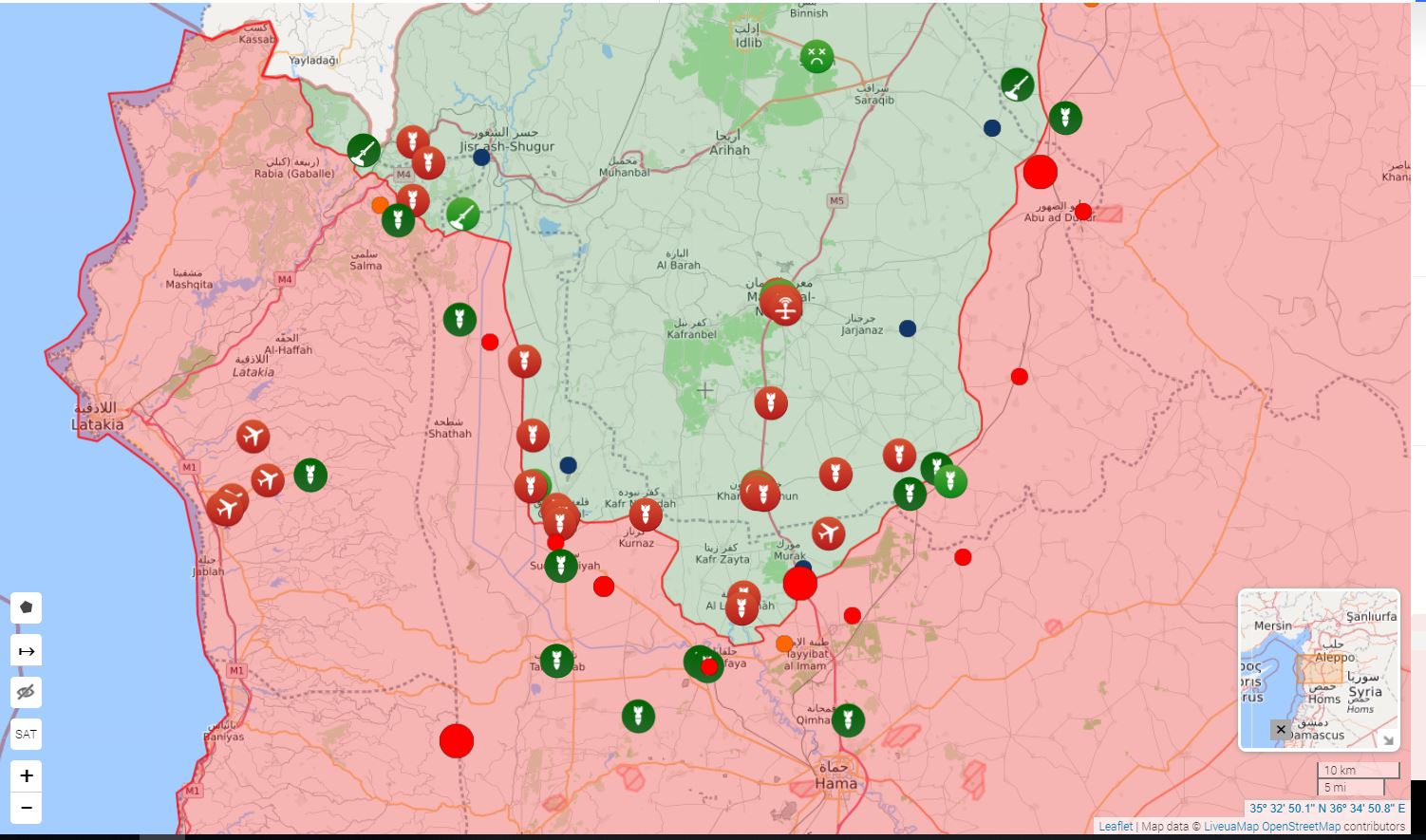The image size is (1426, 840).
Task: Click the large red dot near Abu ad Duhur
Action: coord(1040,173)
